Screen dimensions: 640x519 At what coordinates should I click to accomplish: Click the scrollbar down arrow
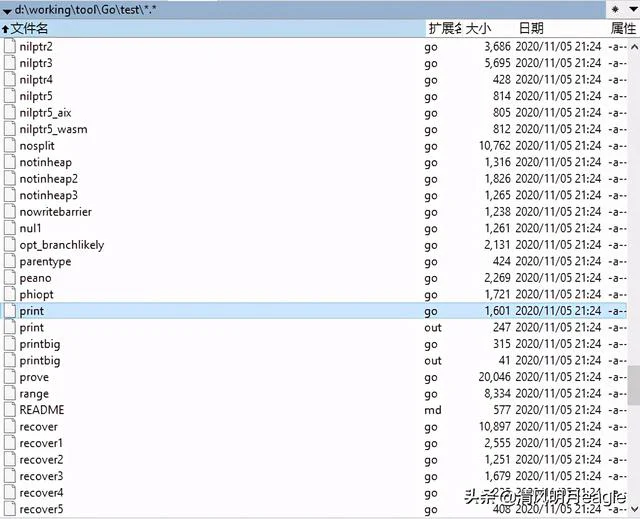pyautogui.click(x=634, y=509)
